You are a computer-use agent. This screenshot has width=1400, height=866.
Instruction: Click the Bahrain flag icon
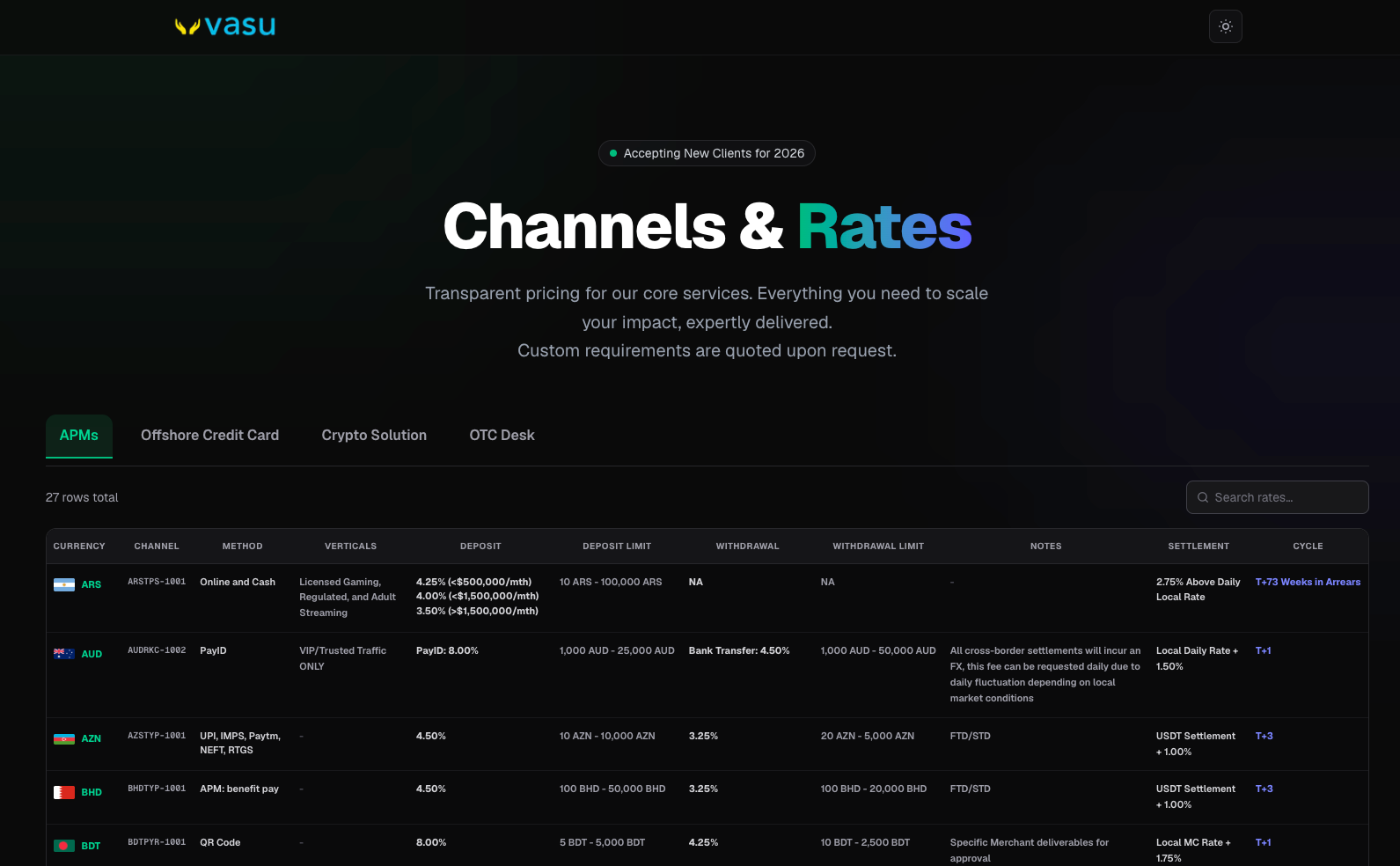click(64, 792)
